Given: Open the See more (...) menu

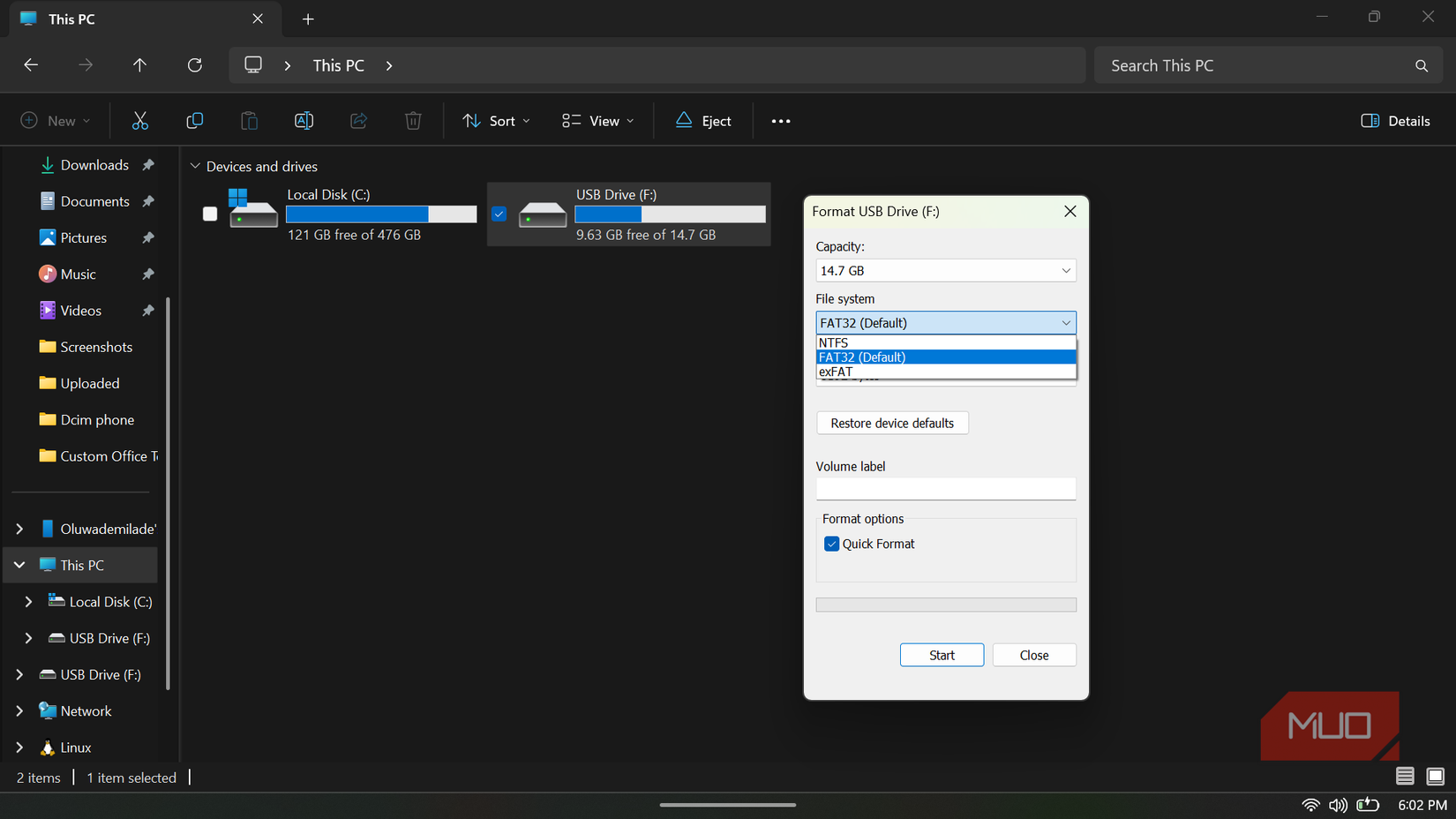Looking at the screenshot, I should point(780,120).
